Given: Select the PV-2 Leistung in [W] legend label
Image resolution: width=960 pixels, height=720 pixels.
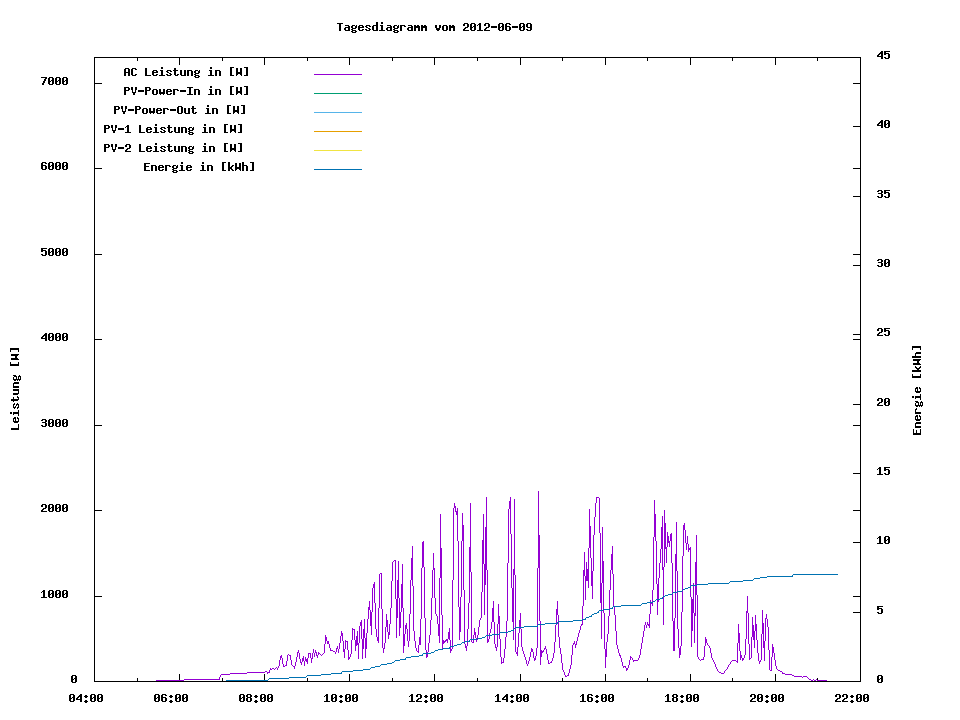Looking at the screenshot, I should click(173, 148).
